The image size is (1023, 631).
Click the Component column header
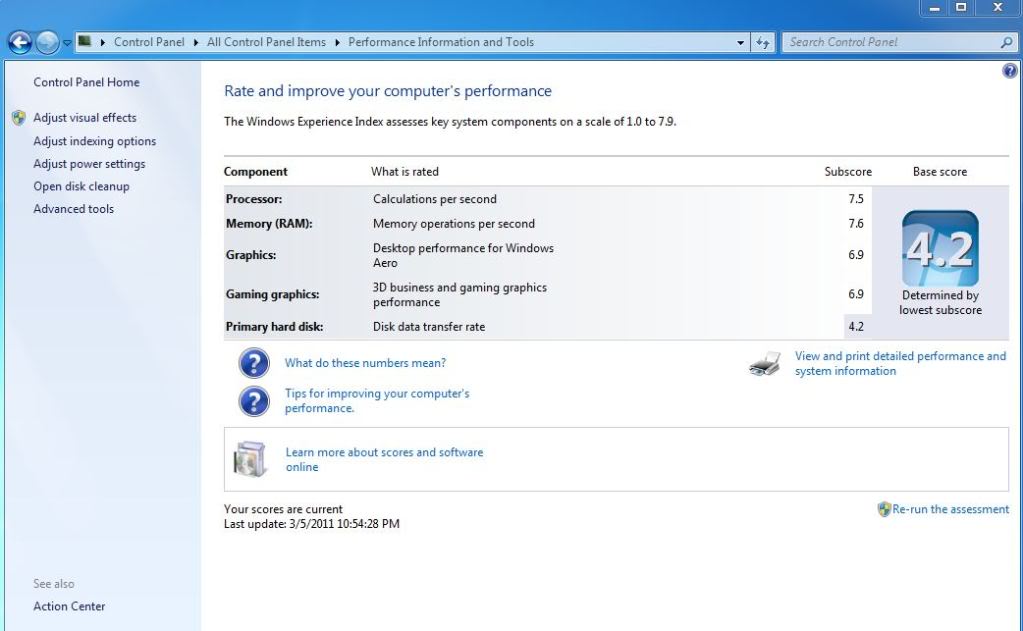[256, 172]
